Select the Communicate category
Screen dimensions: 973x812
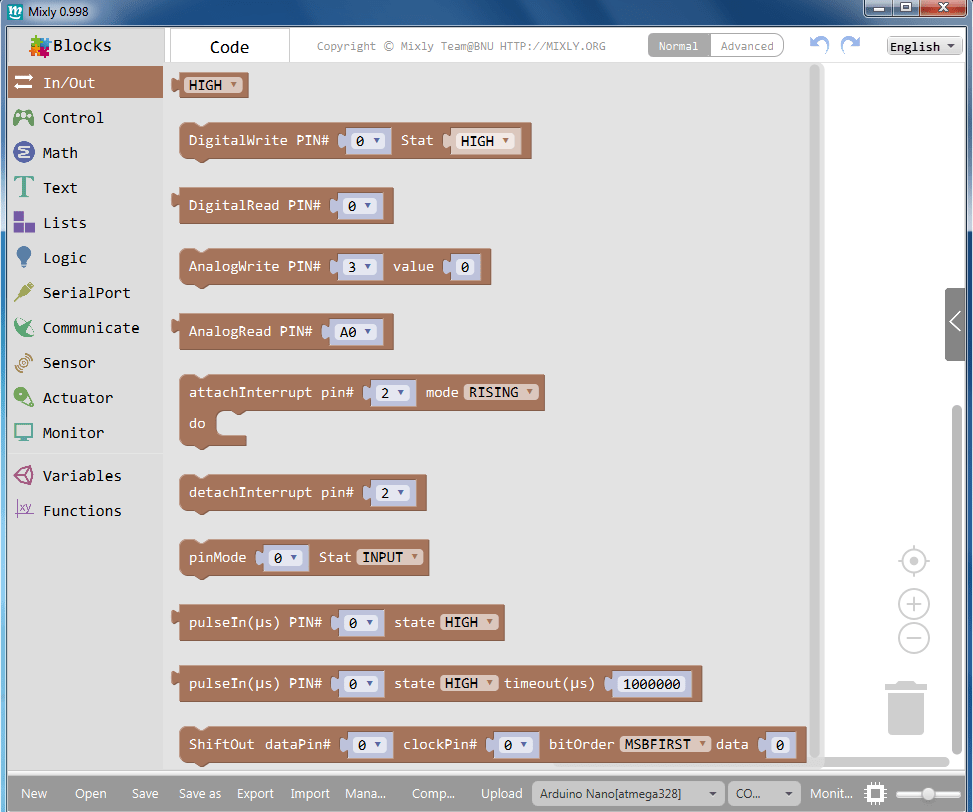86,328
